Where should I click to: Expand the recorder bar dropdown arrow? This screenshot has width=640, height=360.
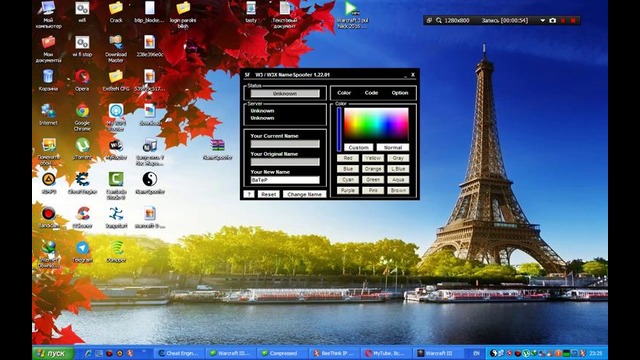coord(542,20)
